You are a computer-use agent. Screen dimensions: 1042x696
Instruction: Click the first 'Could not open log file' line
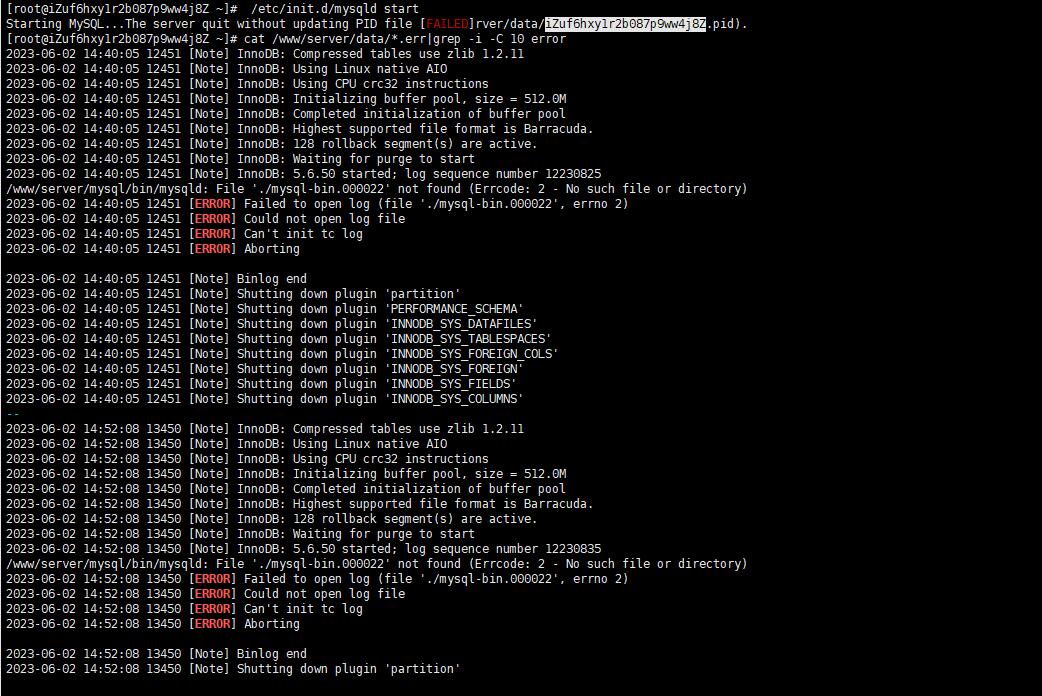coord(205,219)
